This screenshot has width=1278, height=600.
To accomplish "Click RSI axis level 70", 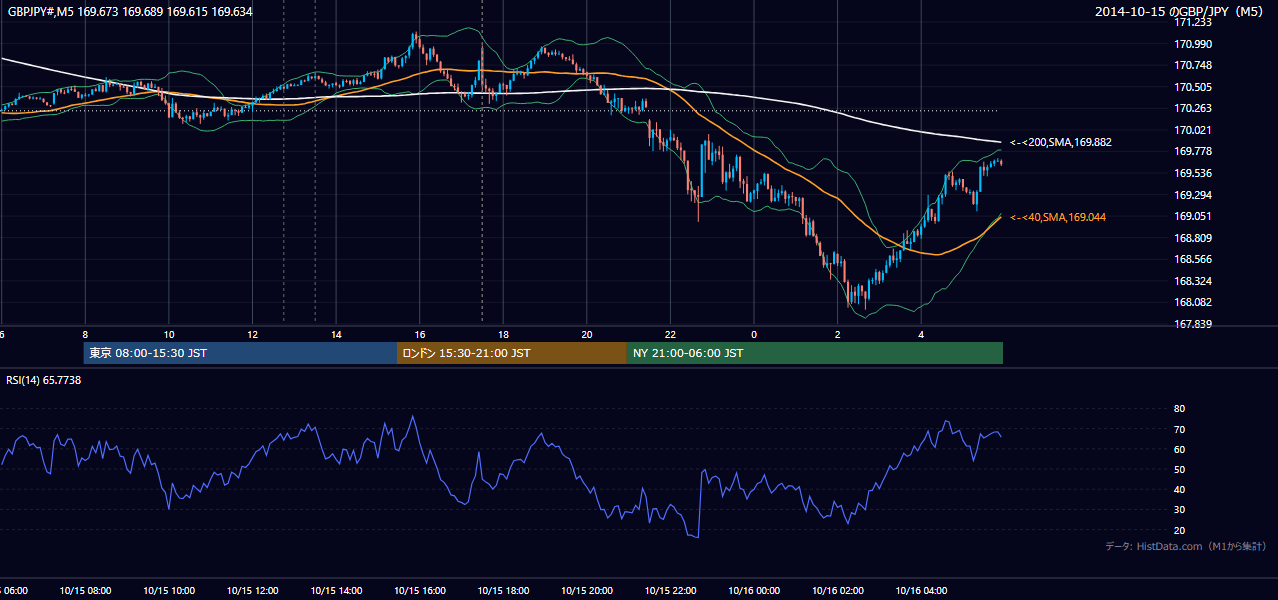I will (1180, 429).
